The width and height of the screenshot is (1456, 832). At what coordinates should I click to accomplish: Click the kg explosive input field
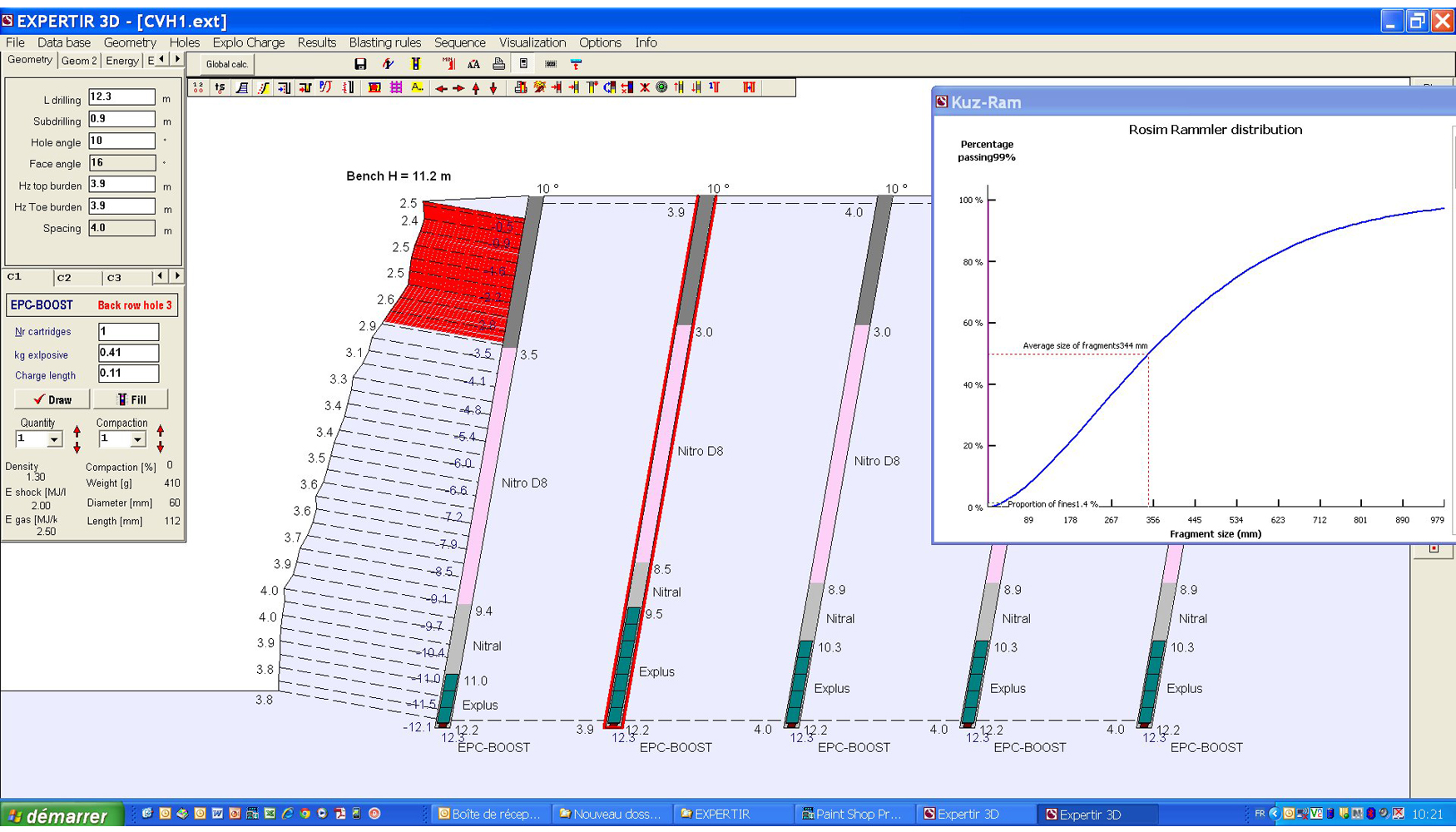(128, 353)
